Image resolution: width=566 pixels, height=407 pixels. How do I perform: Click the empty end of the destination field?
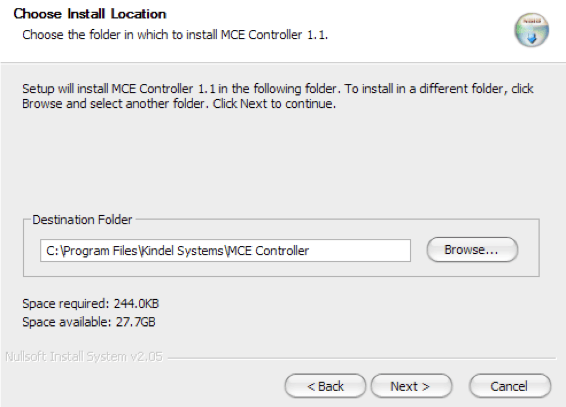359,250
